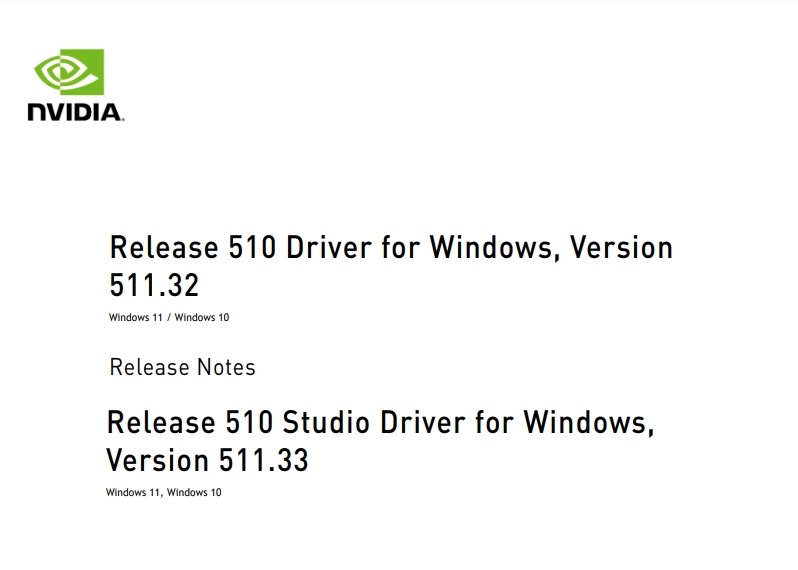Click the Release Notes subtitle
Screen dimensions: 798x570
182,367
